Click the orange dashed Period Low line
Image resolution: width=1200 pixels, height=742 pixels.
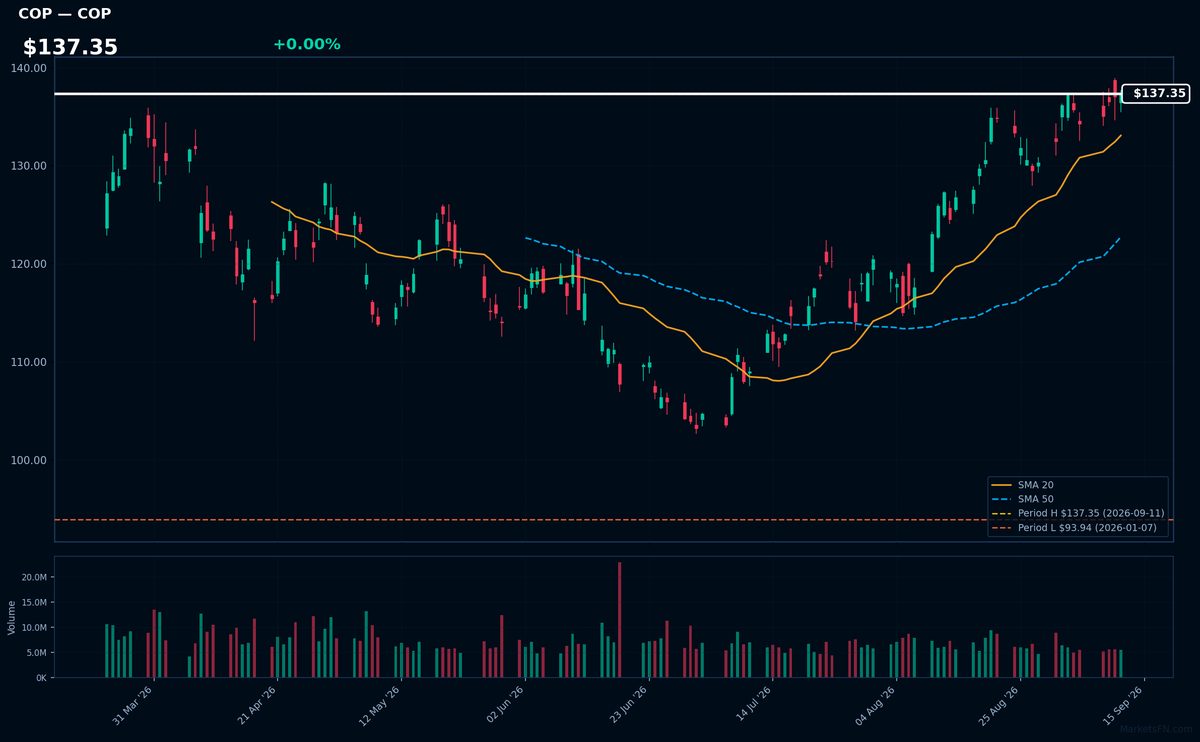point(613,519)
